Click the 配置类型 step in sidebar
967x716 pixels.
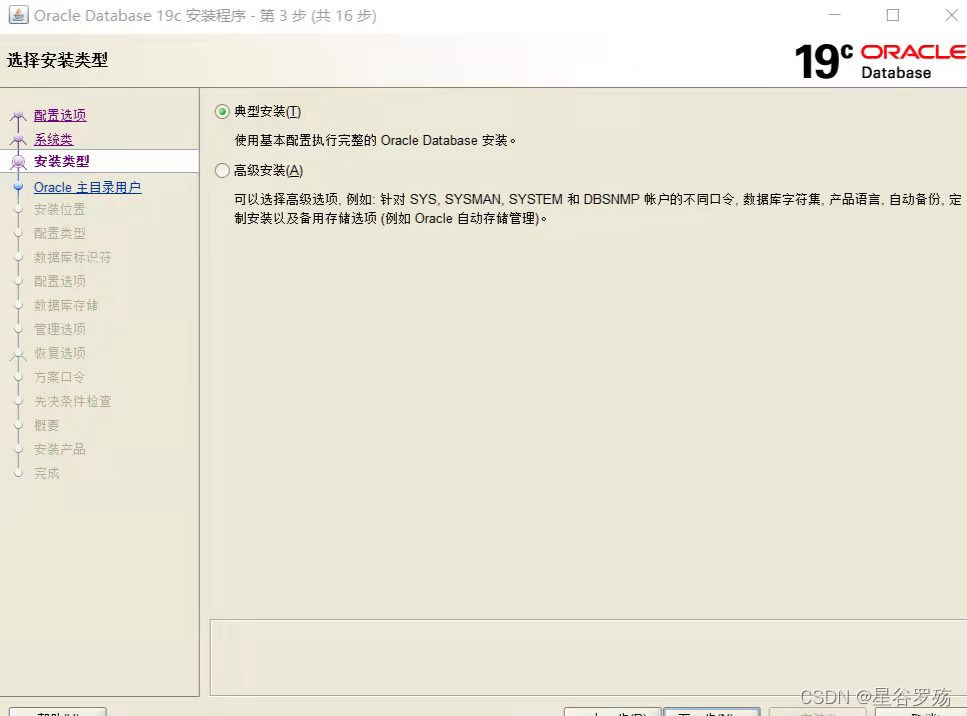click(60, 233)
